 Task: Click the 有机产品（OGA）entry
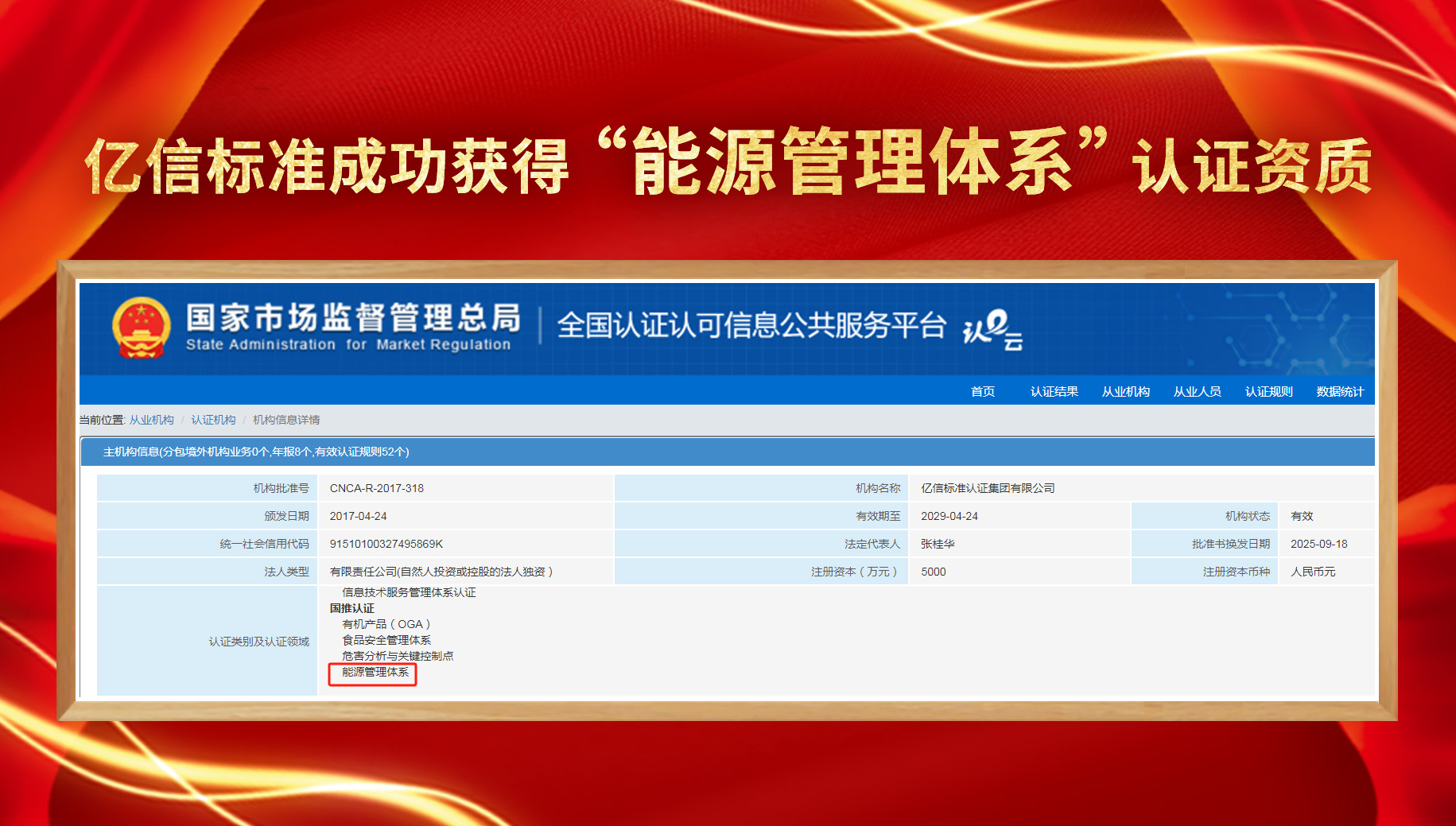[x=385, y=624]
